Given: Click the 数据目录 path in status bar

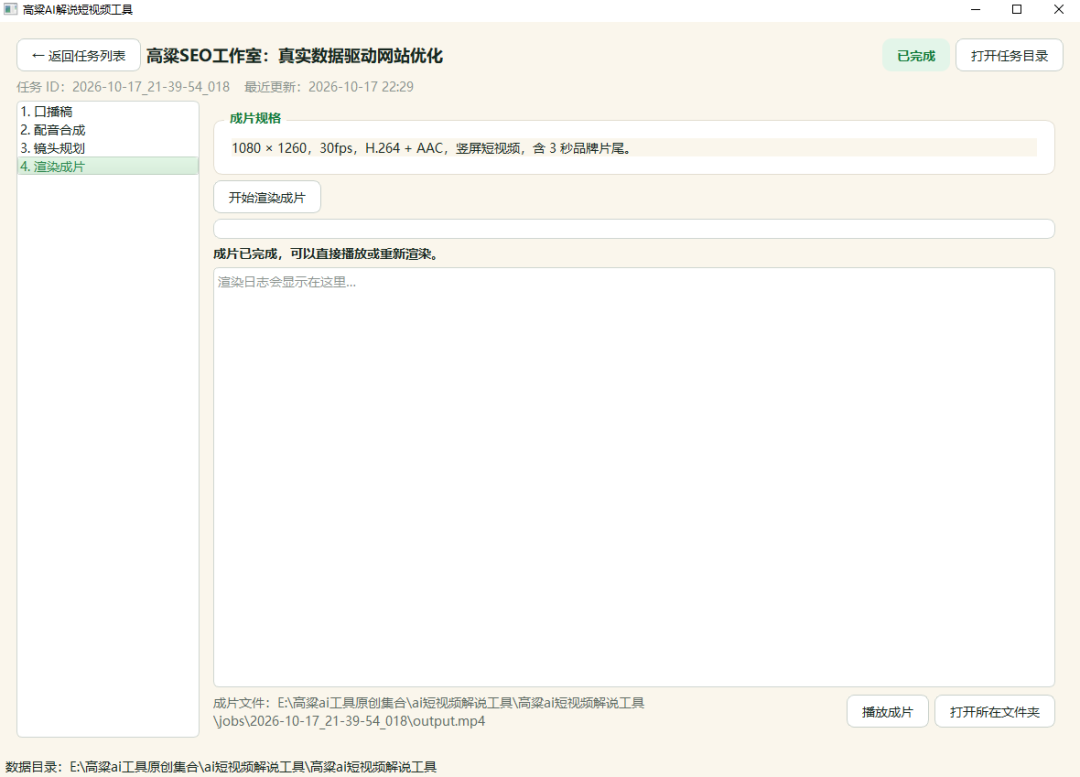Looking at the screenshot, I should coord(220,767).
